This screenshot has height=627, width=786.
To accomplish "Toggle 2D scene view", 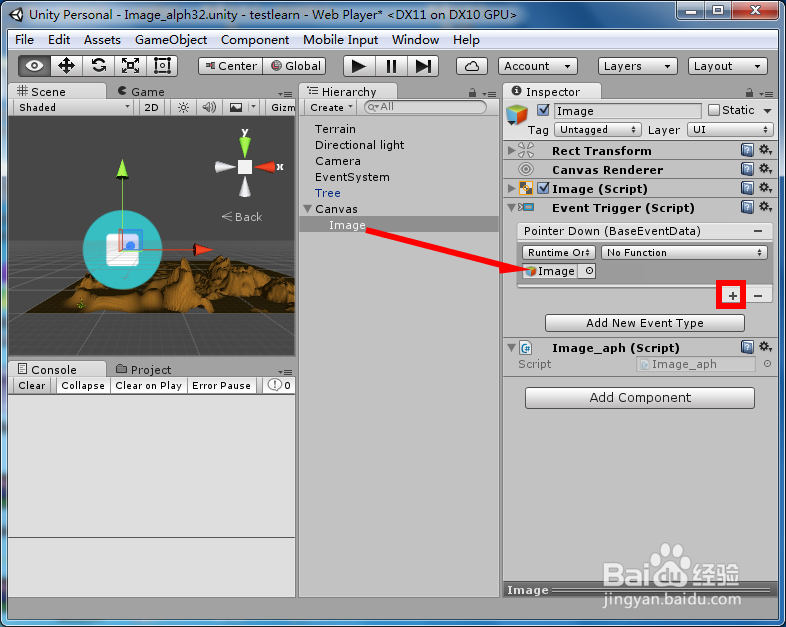I will click(x=151, y=107).
